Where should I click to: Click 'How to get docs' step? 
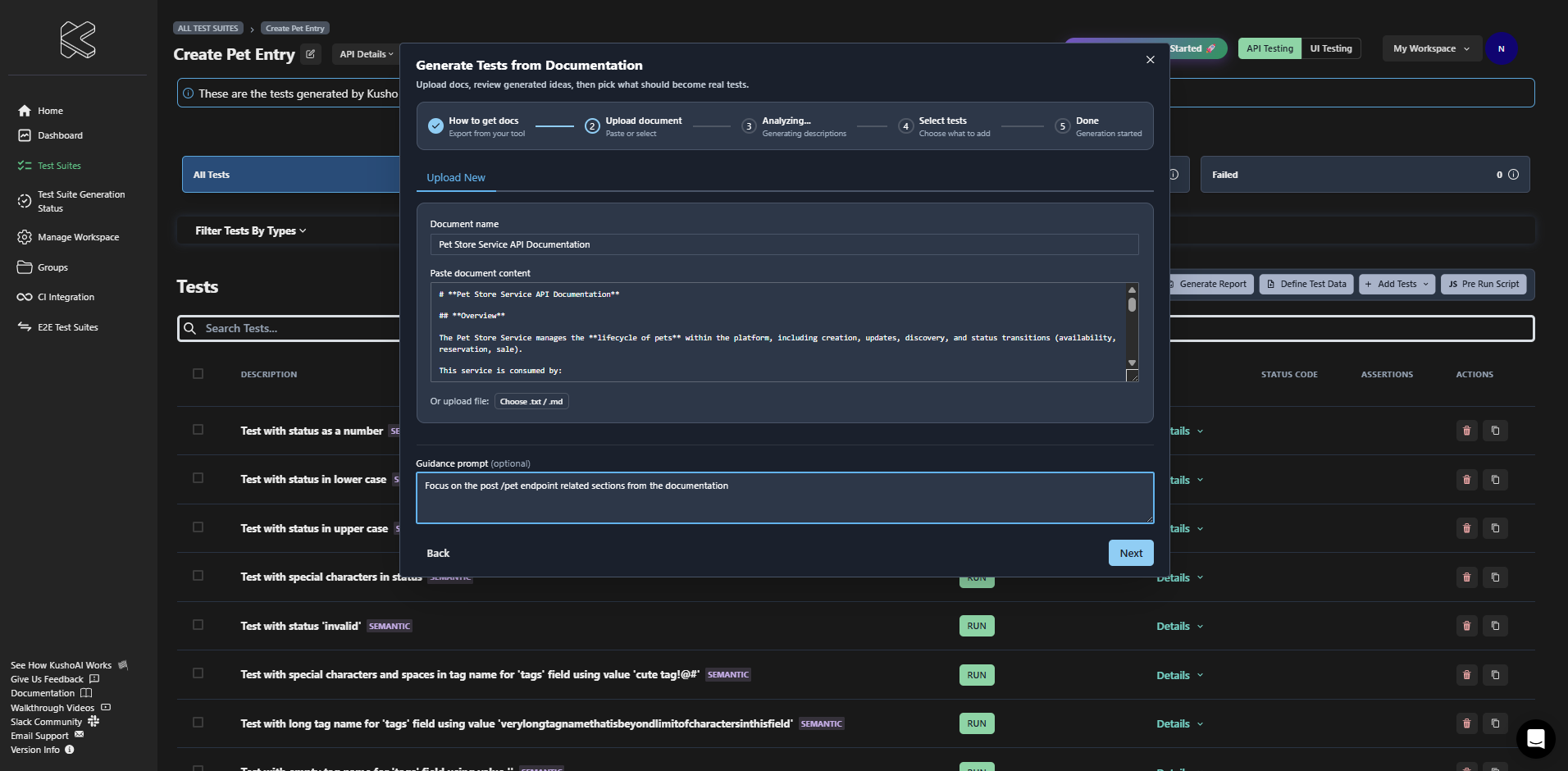(x=477, y=126)
